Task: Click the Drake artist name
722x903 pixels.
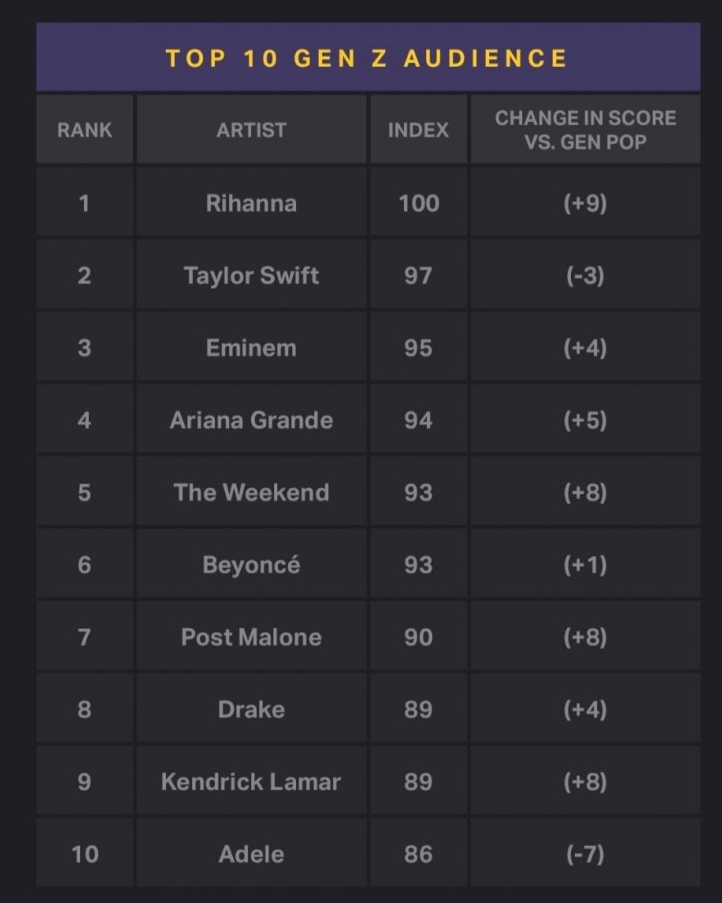Action: (251, 709)
